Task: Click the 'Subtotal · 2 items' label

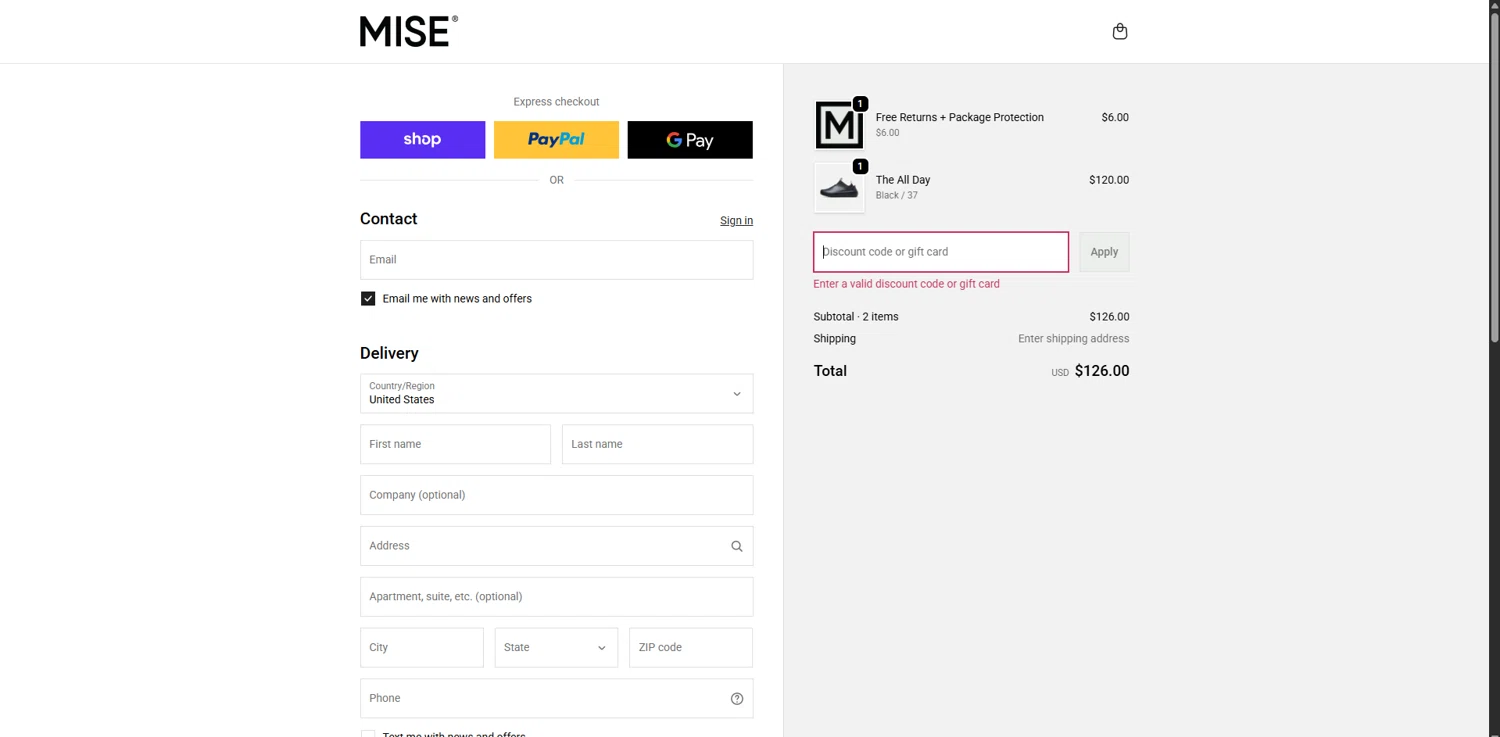Action: pos(856,317)
